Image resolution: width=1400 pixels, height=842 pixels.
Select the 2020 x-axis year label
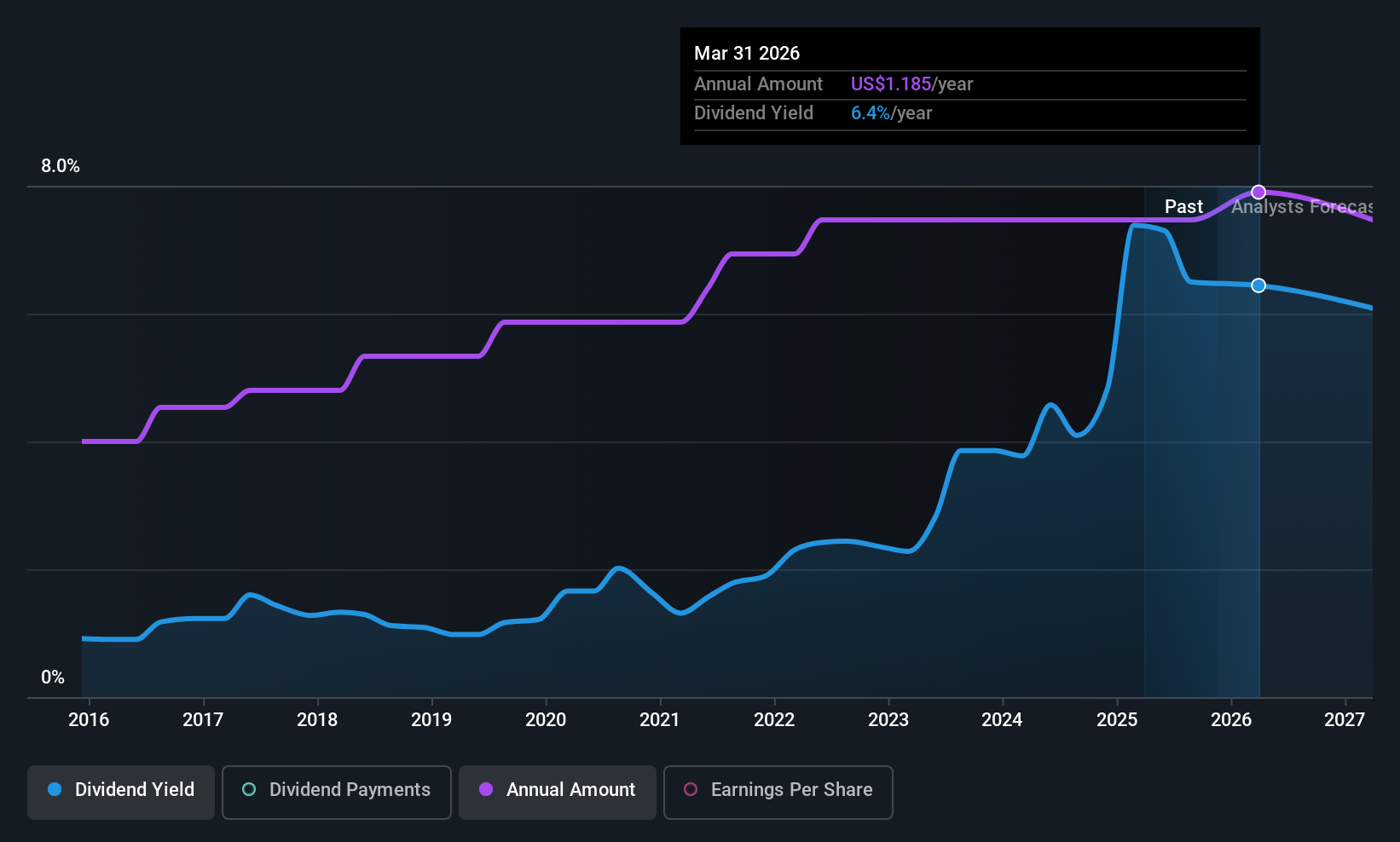click(546, 720)
